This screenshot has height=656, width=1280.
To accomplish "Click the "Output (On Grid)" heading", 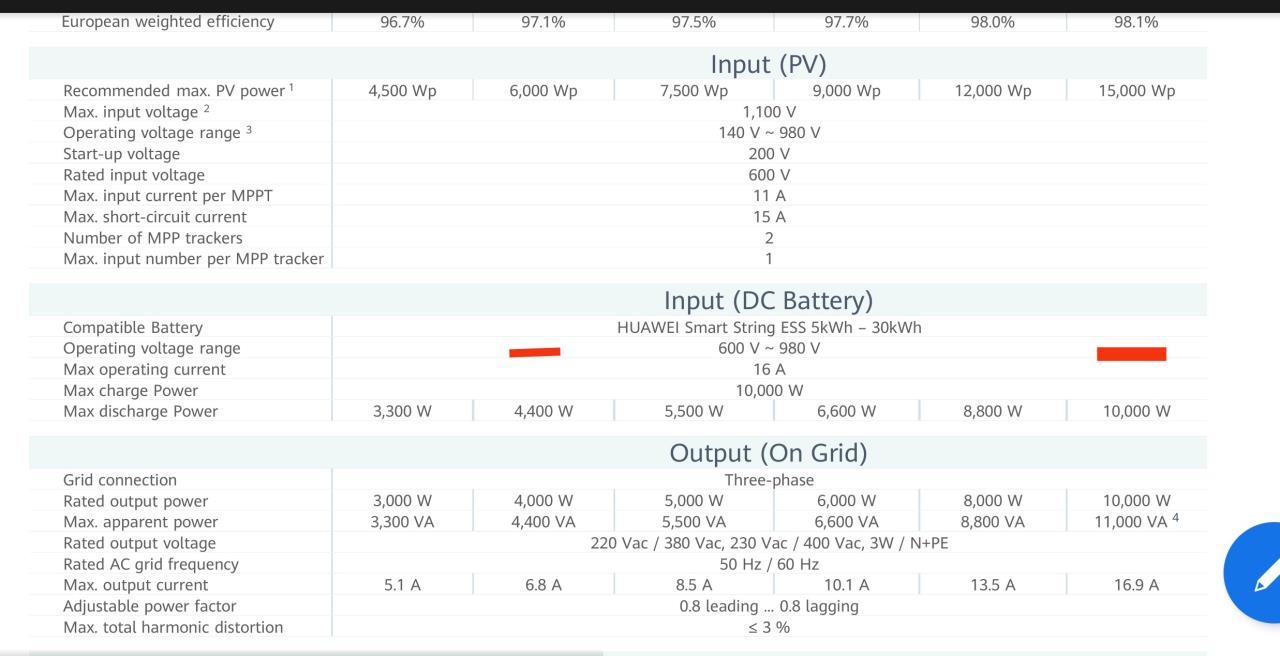I will pyautogui.click(x=768, y=453).
